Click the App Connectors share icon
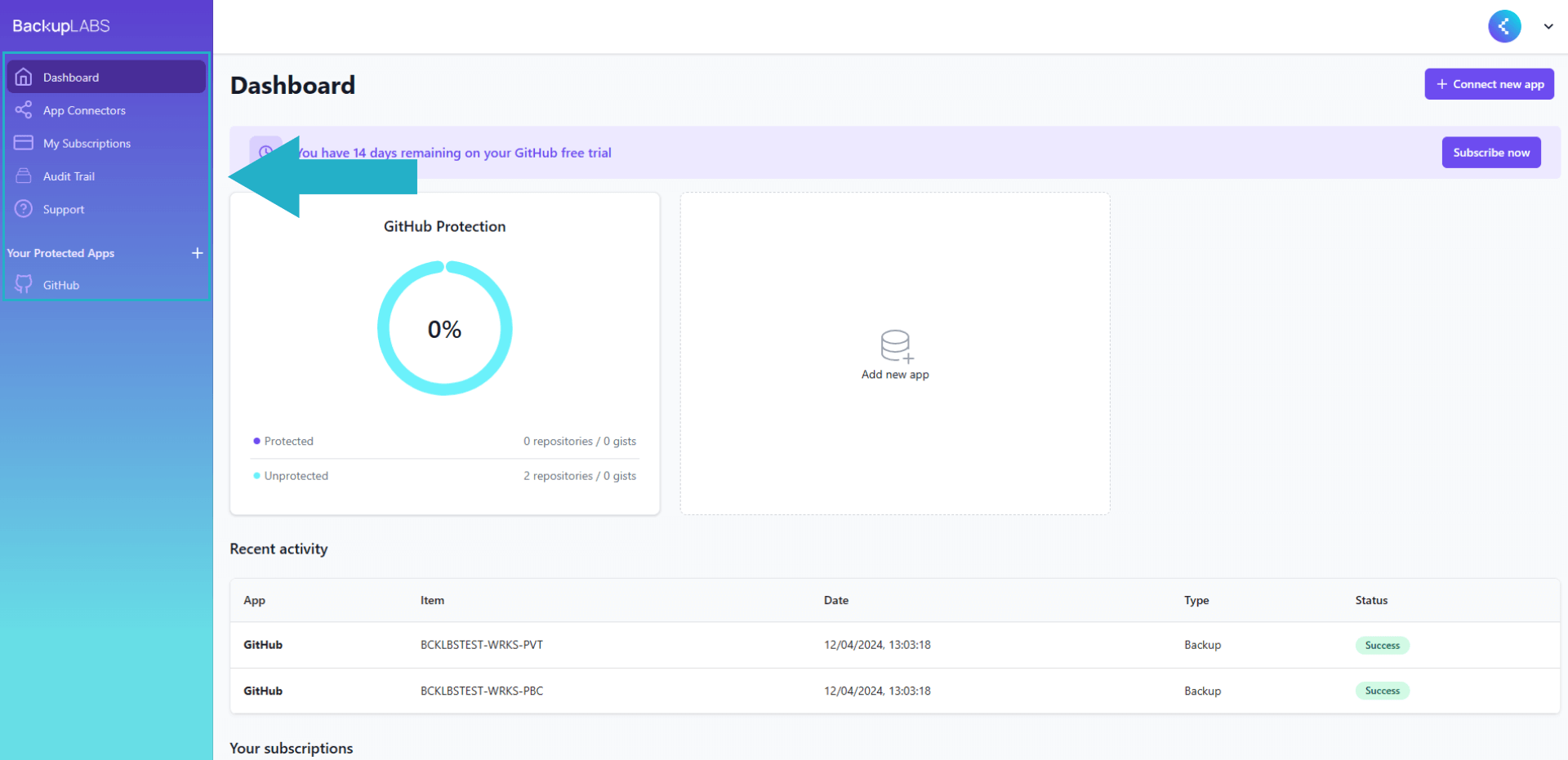Viewport: 1568px width, 760px height. tap(24, 109)
